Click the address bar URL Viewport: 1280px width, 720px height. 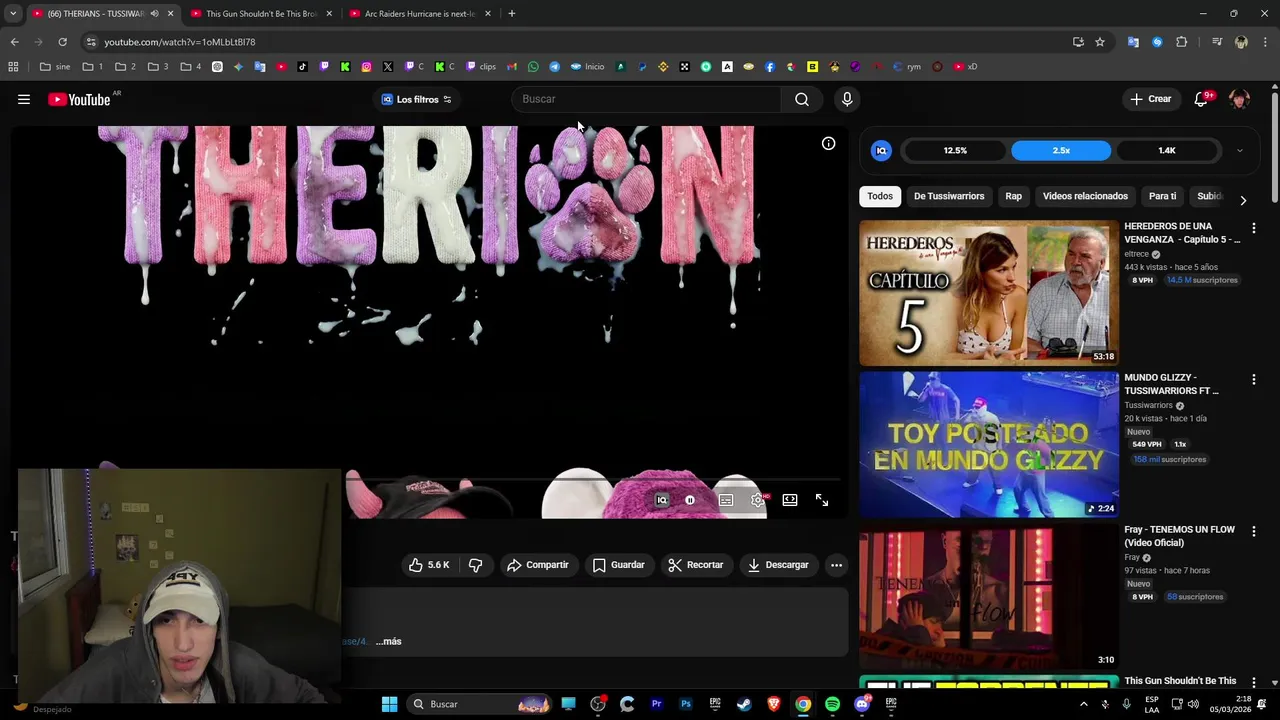tap(180, 42)
